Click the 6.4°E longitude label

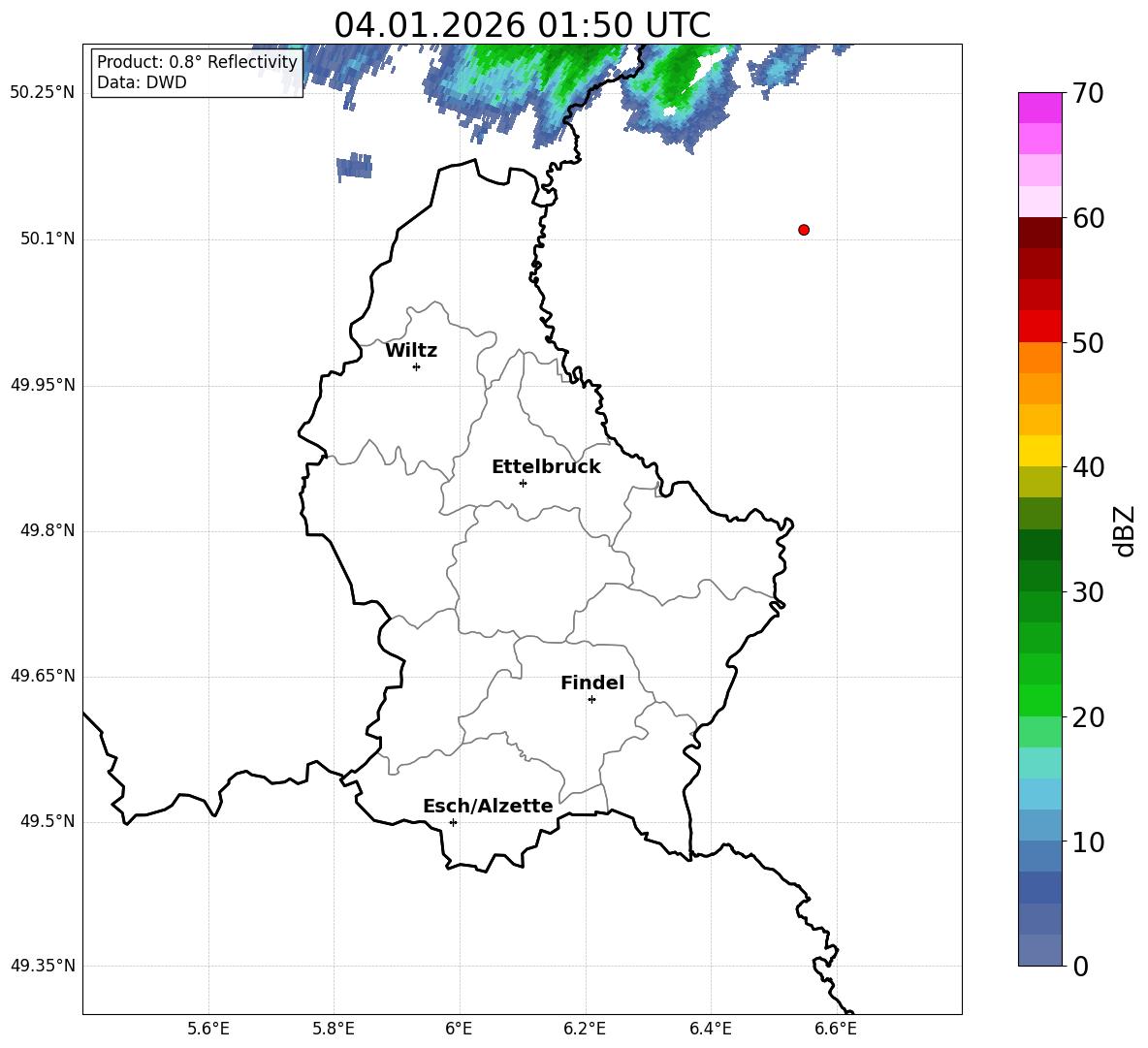pos(710,1029)
